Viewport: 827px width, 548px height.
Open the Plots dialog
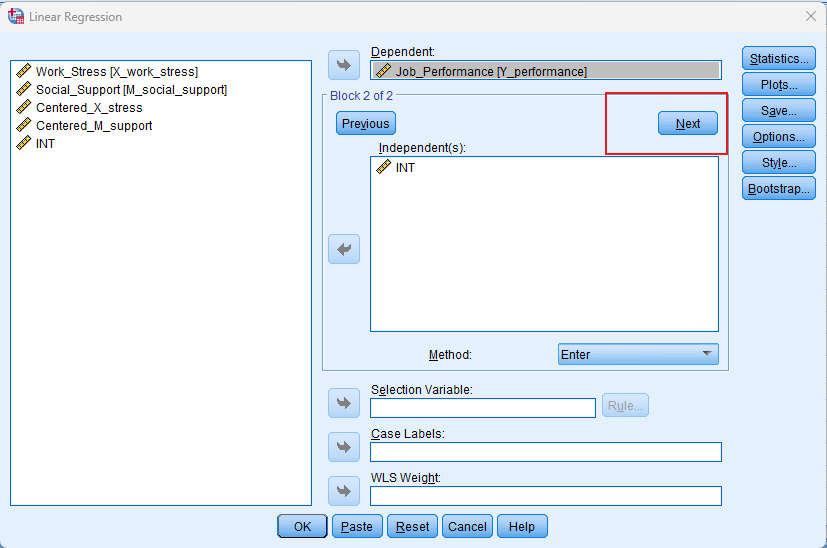pos(778,85)
